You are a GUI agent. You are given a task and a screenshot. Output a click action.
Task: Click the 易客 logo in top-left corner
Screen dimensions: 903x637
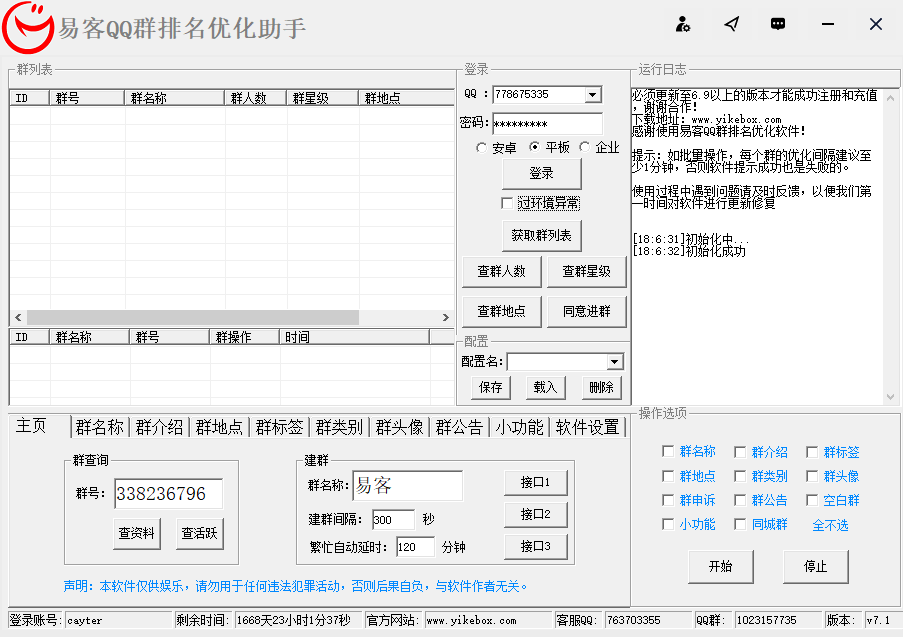30,25
